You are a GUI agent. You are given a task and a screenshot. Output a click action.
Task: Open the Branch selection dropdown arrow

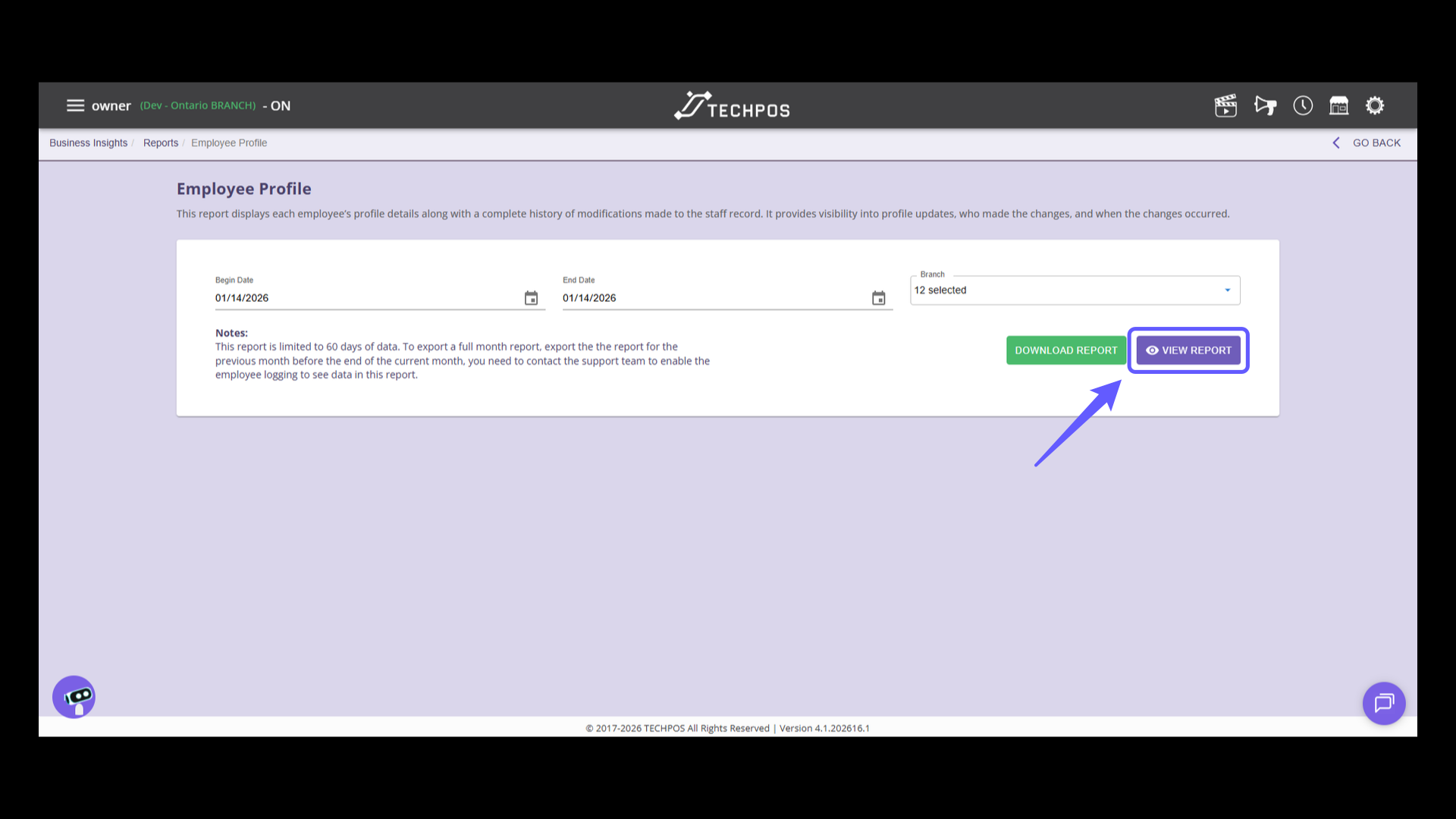coord(1227,290)
